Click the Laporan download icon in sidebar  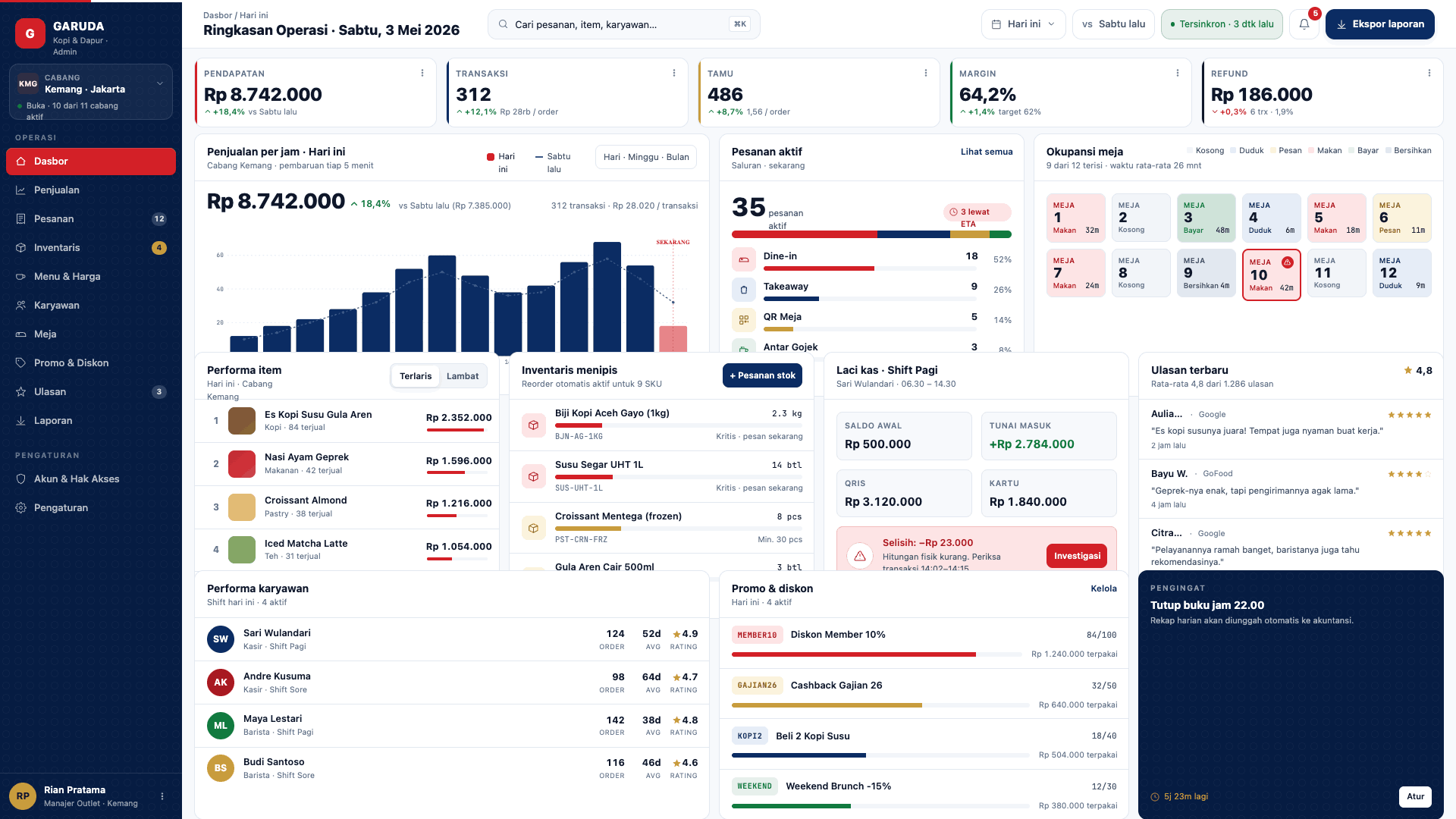point(20,421)
